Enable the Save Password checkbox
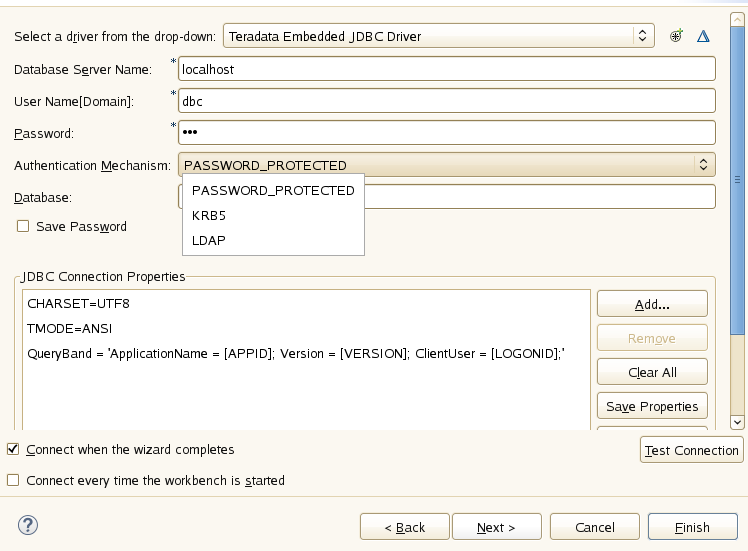The width and height of the screenshot is (748, 551). 23,226
